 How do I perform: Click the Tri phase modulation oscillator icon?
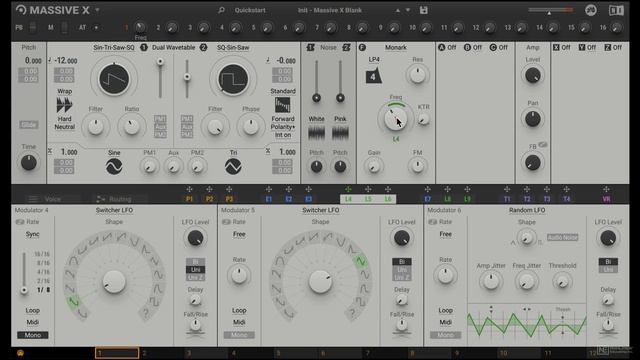[233, 167]
